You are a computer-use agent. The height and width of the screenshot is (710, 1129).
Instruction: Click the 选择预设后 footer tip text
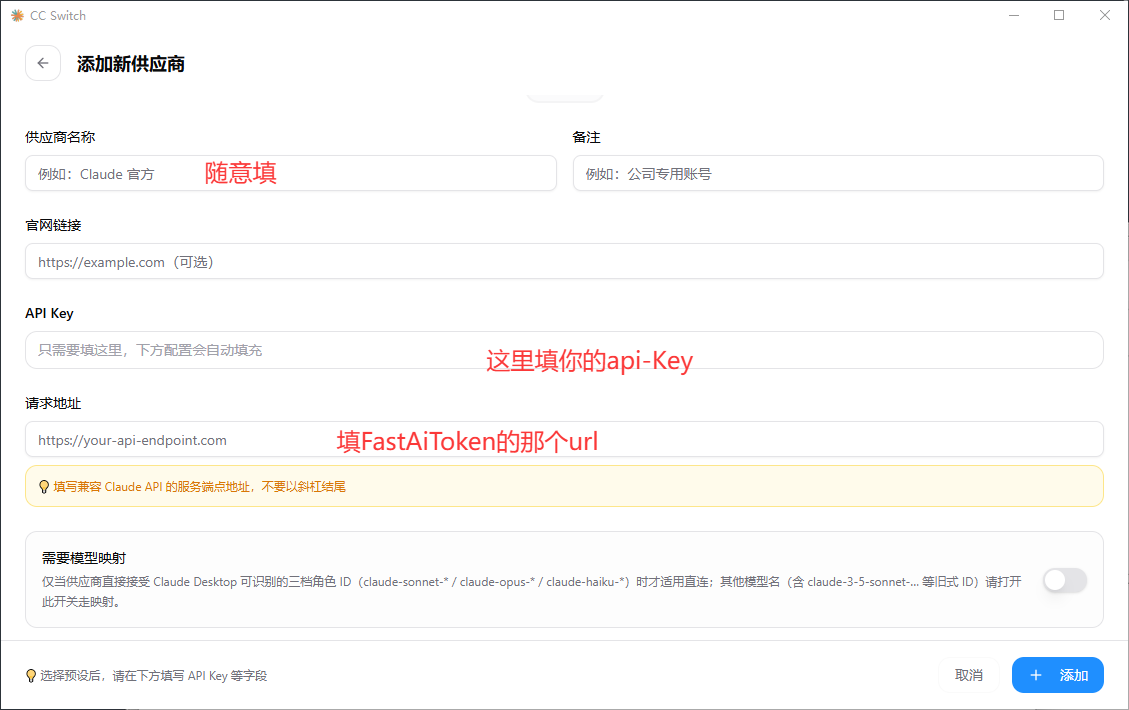tap(153, 675)
